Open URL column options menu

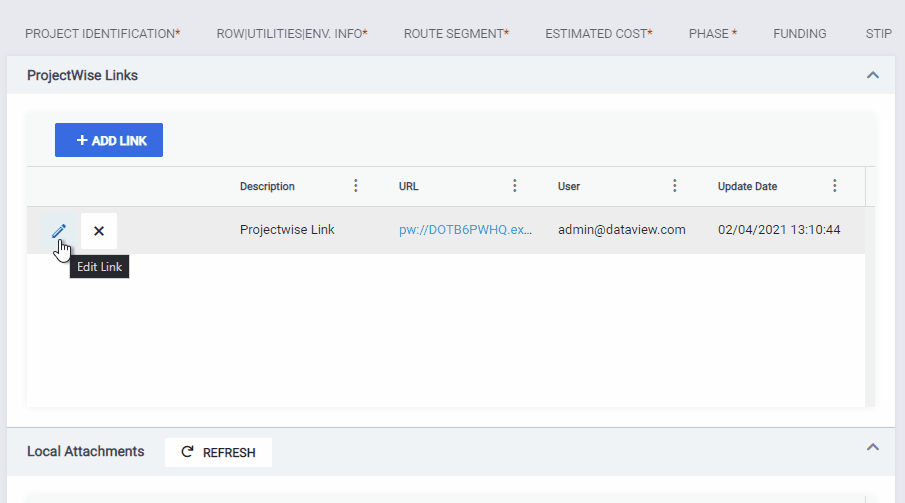point(515,186)
